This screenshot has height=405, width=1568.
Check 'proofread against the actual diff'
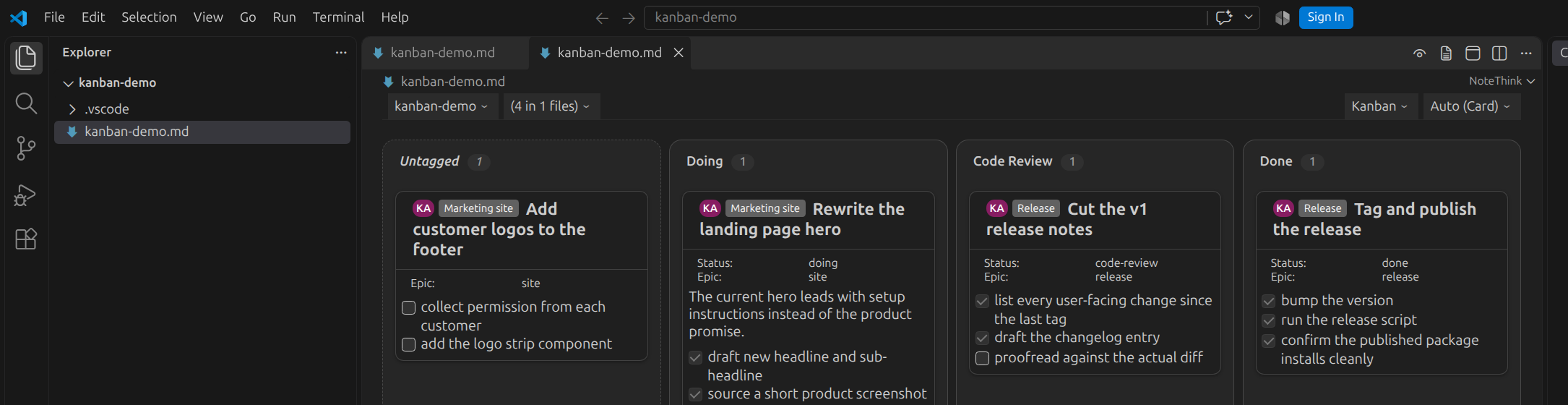[982, 358]
